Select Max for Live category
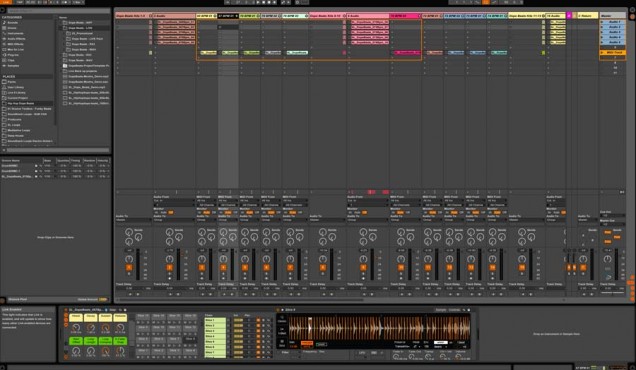Viewport: 636px width, 370px height. 15,49
